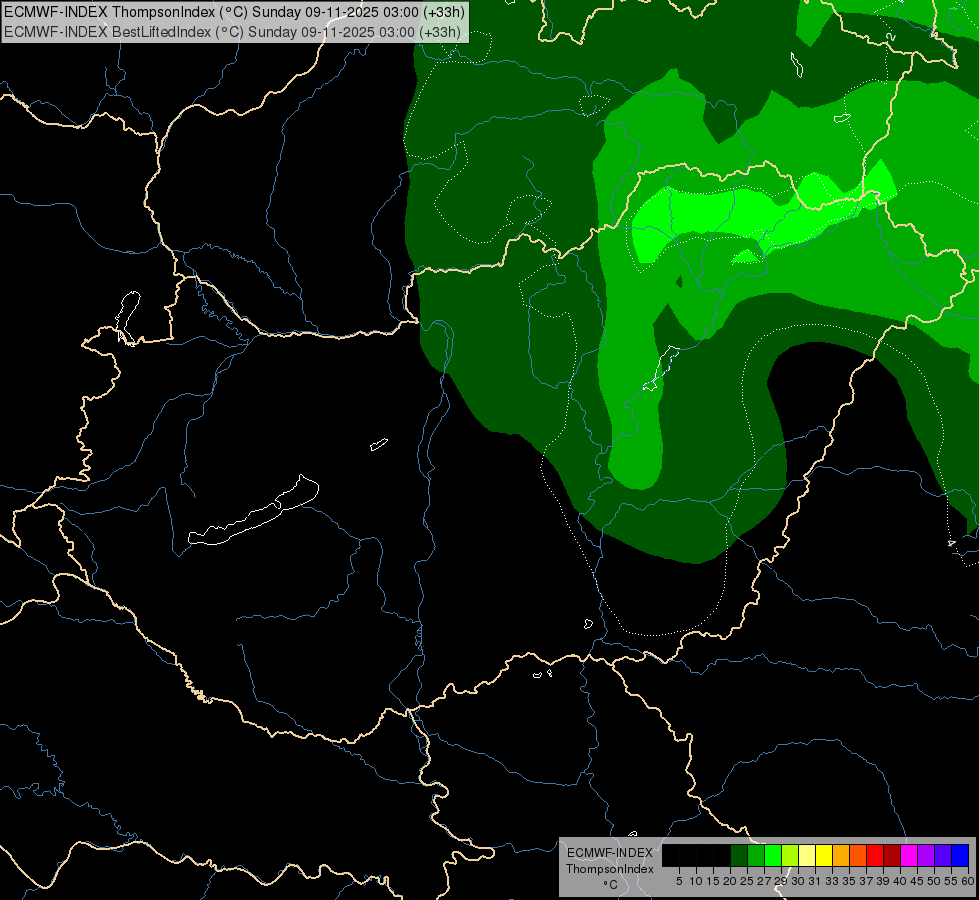Viewport: 979px width, 900px height.
Task: Click the legend tick label 60
Action: pos(968,881)
